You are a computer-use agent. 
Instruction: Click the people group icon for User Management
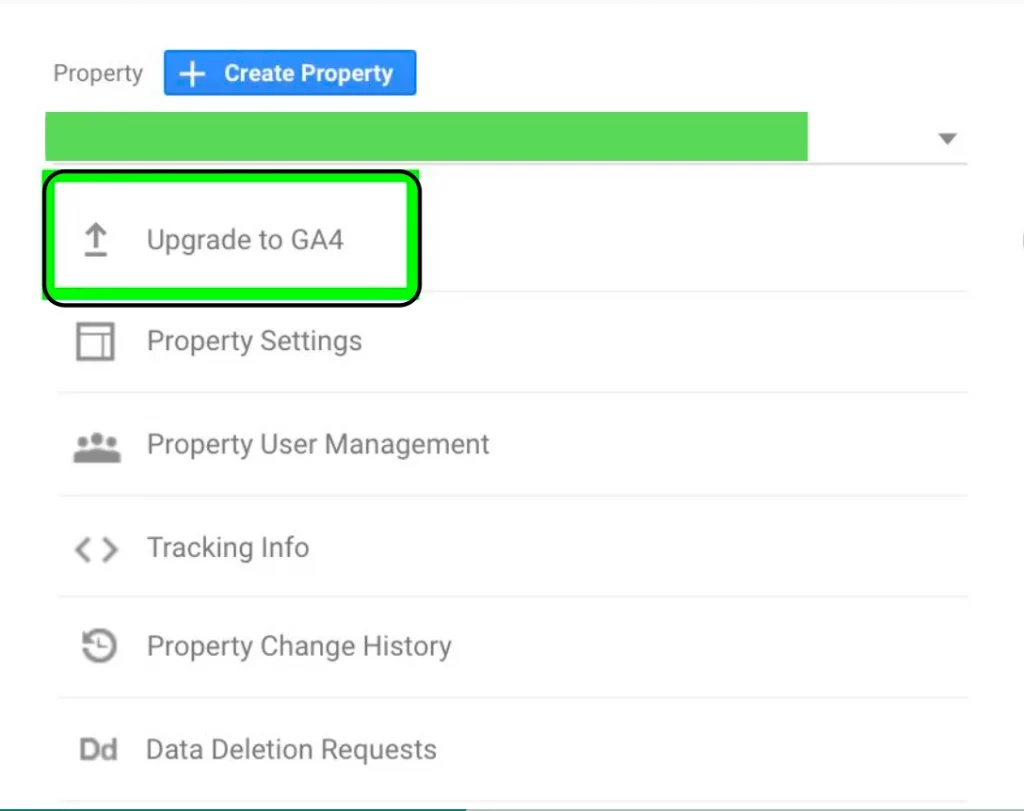click(97, 447)
